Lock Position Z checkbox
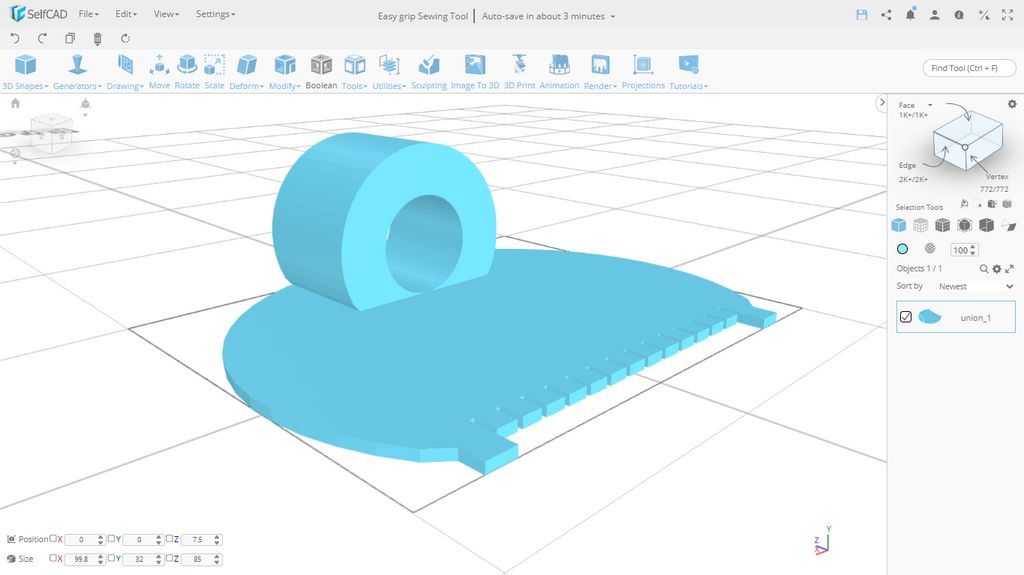This screenshot has height=575, width=1024. pyautogui.click(x=169, y=539)
